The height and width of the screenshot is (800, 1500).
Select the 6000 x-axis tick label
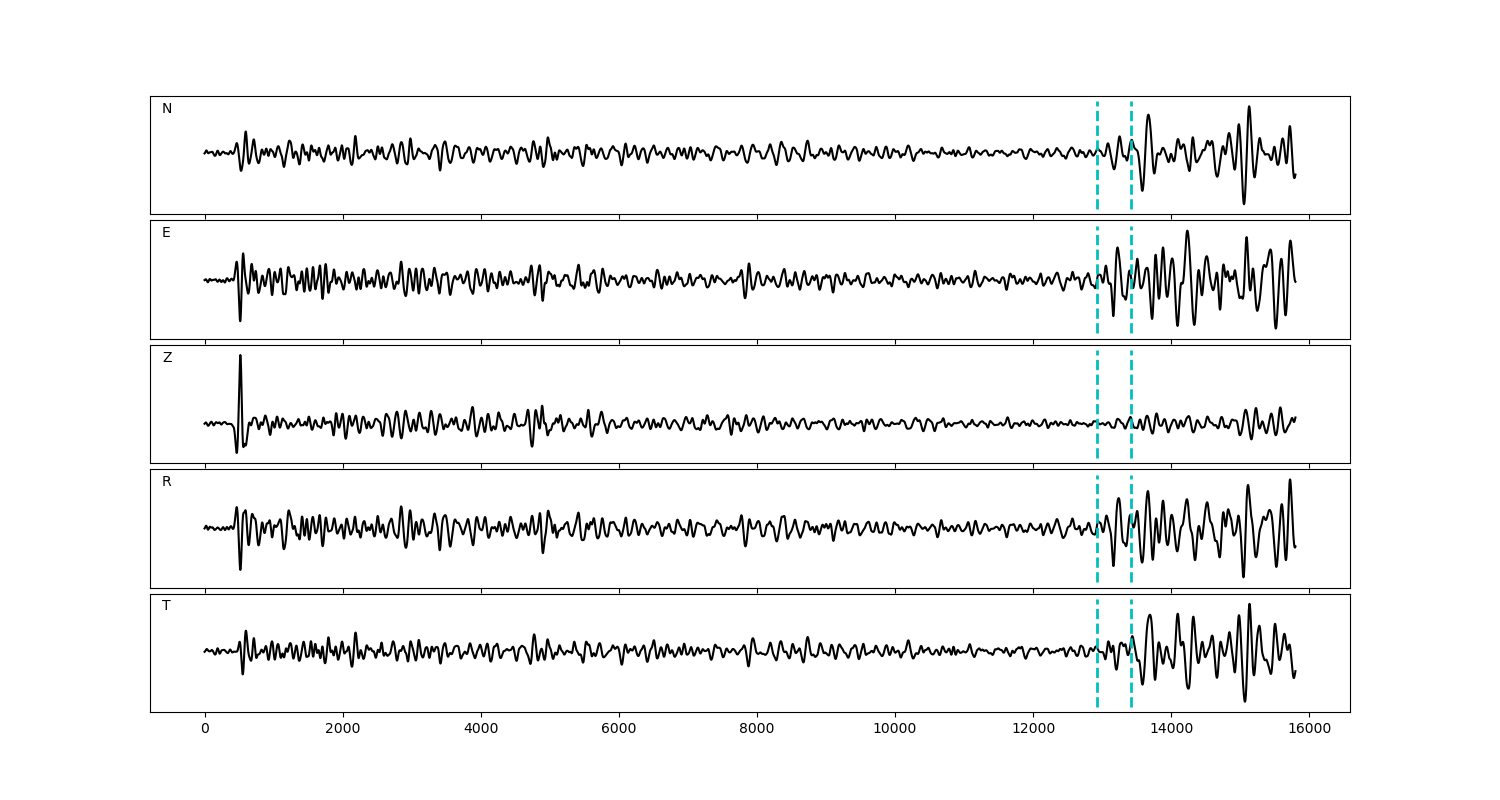point(619,729)
